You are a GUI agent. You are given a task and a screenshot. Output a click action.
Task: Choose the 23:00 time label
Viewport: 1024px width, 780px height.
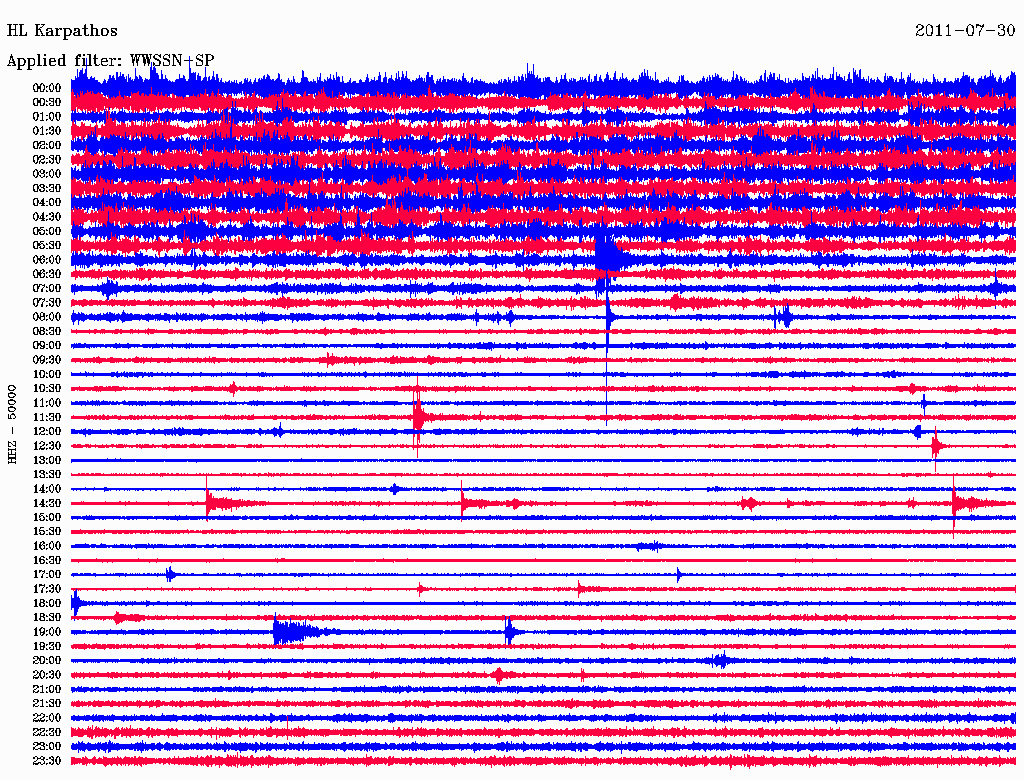(x=47, y=747)
